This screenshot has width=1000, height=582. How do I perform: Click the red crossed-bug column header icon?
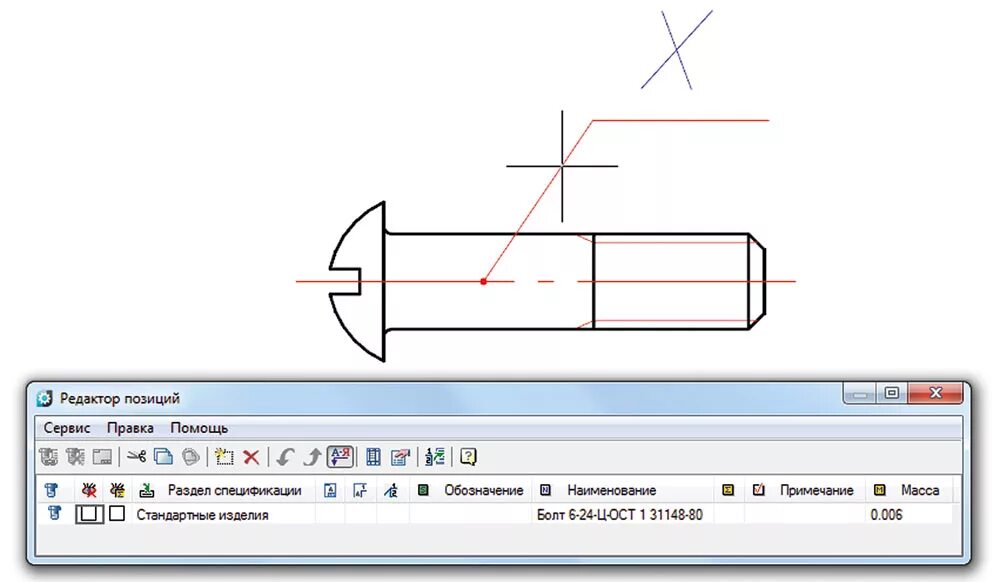(x=89, y=490)
